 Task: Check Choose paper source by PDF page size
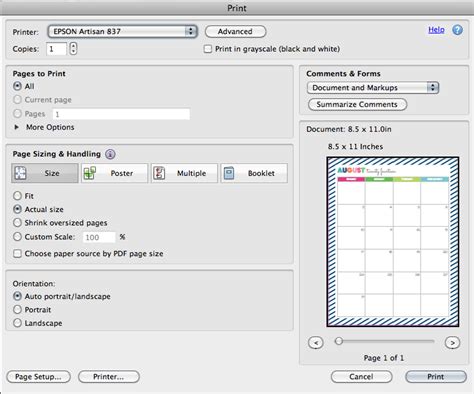click(x=17, y=254)
